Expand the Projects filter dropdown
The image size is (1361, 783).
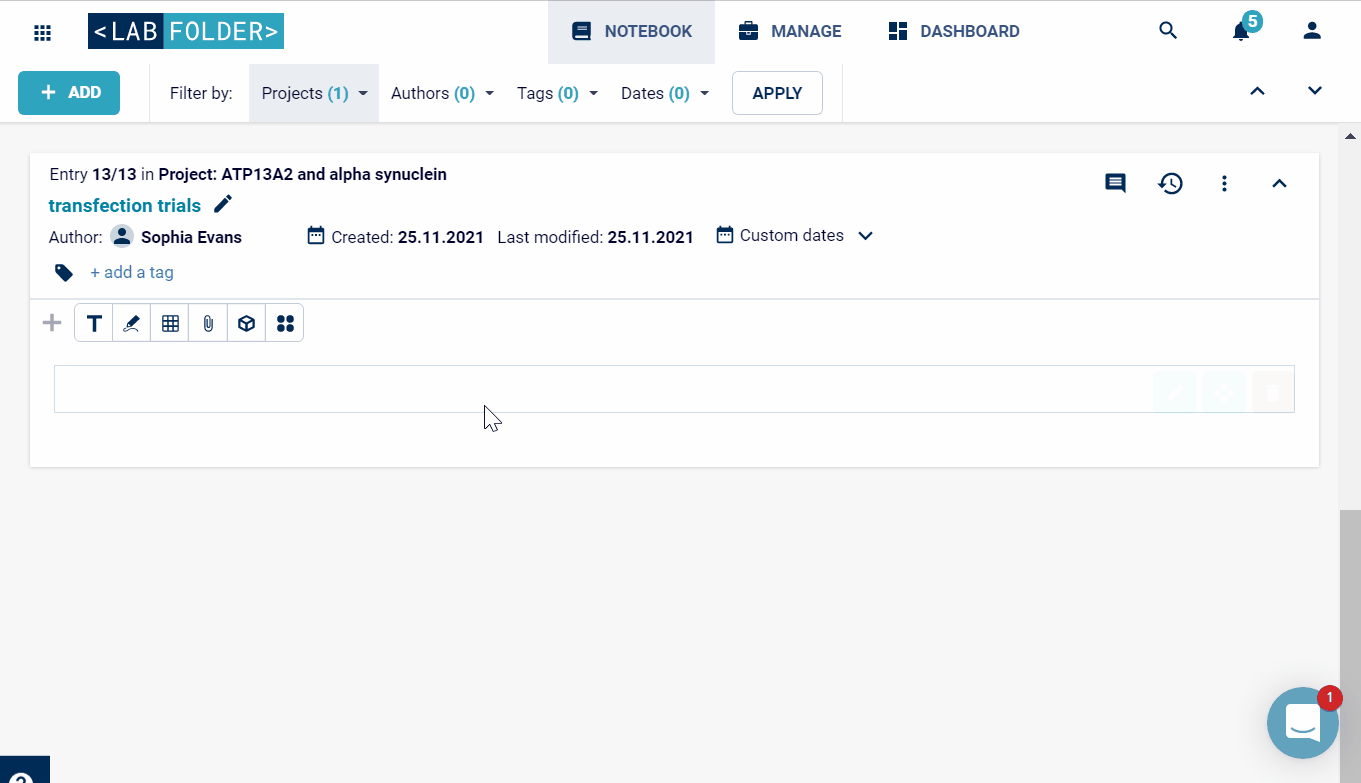tap(314, 93)
